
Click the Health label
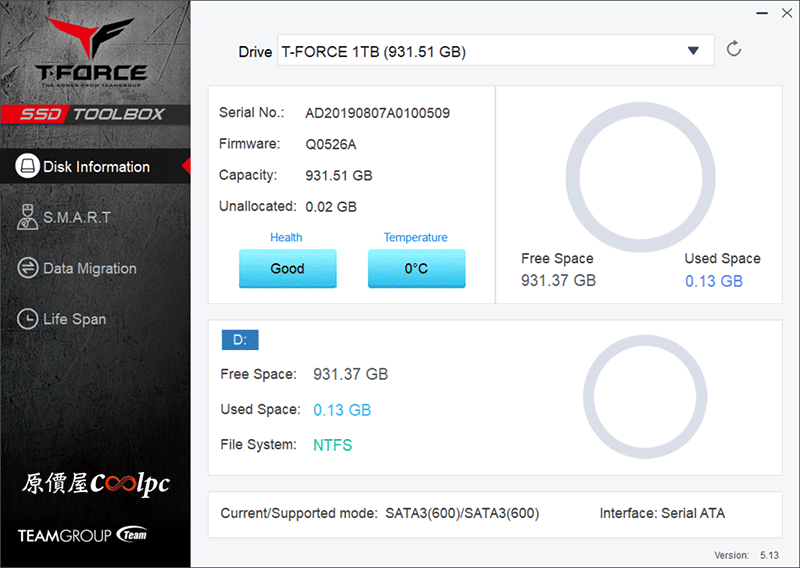286,237
